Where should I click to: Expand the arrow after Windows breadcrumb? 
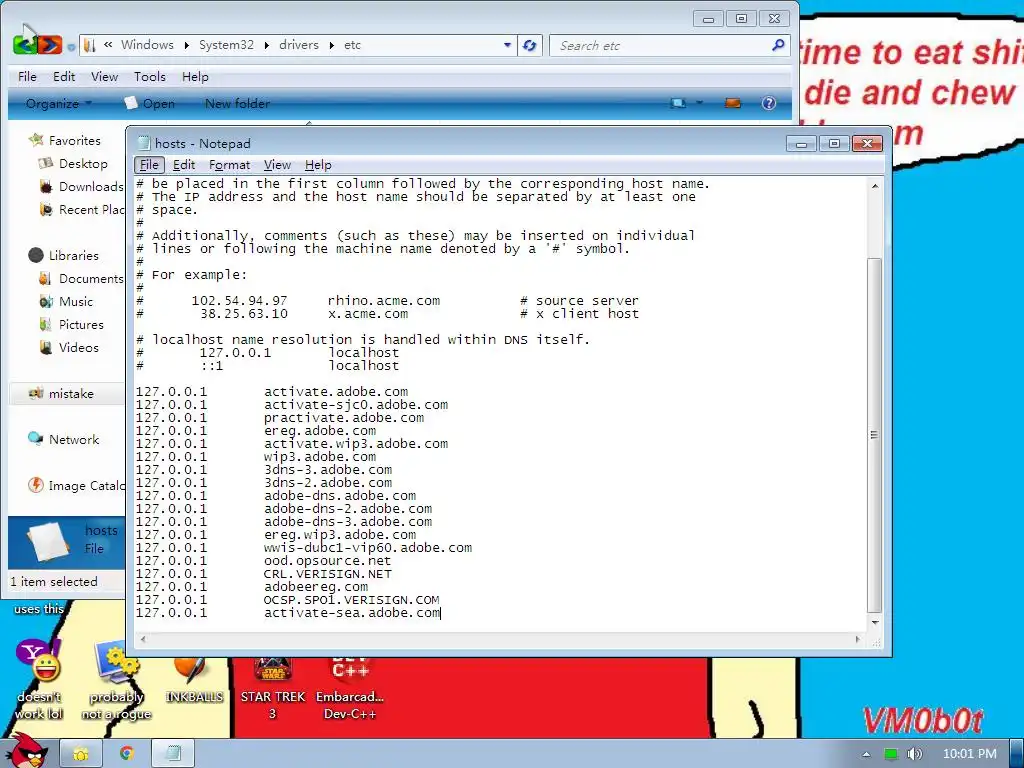[186, 45]
